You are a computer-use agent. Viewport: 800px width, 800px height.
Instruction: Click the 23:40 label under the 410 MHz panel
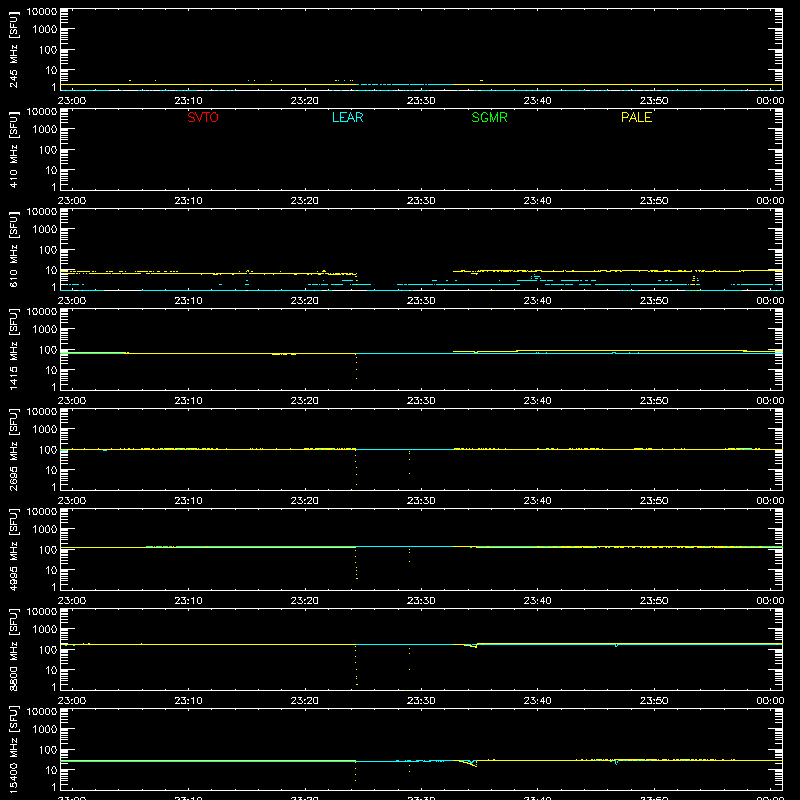(537, 201)
